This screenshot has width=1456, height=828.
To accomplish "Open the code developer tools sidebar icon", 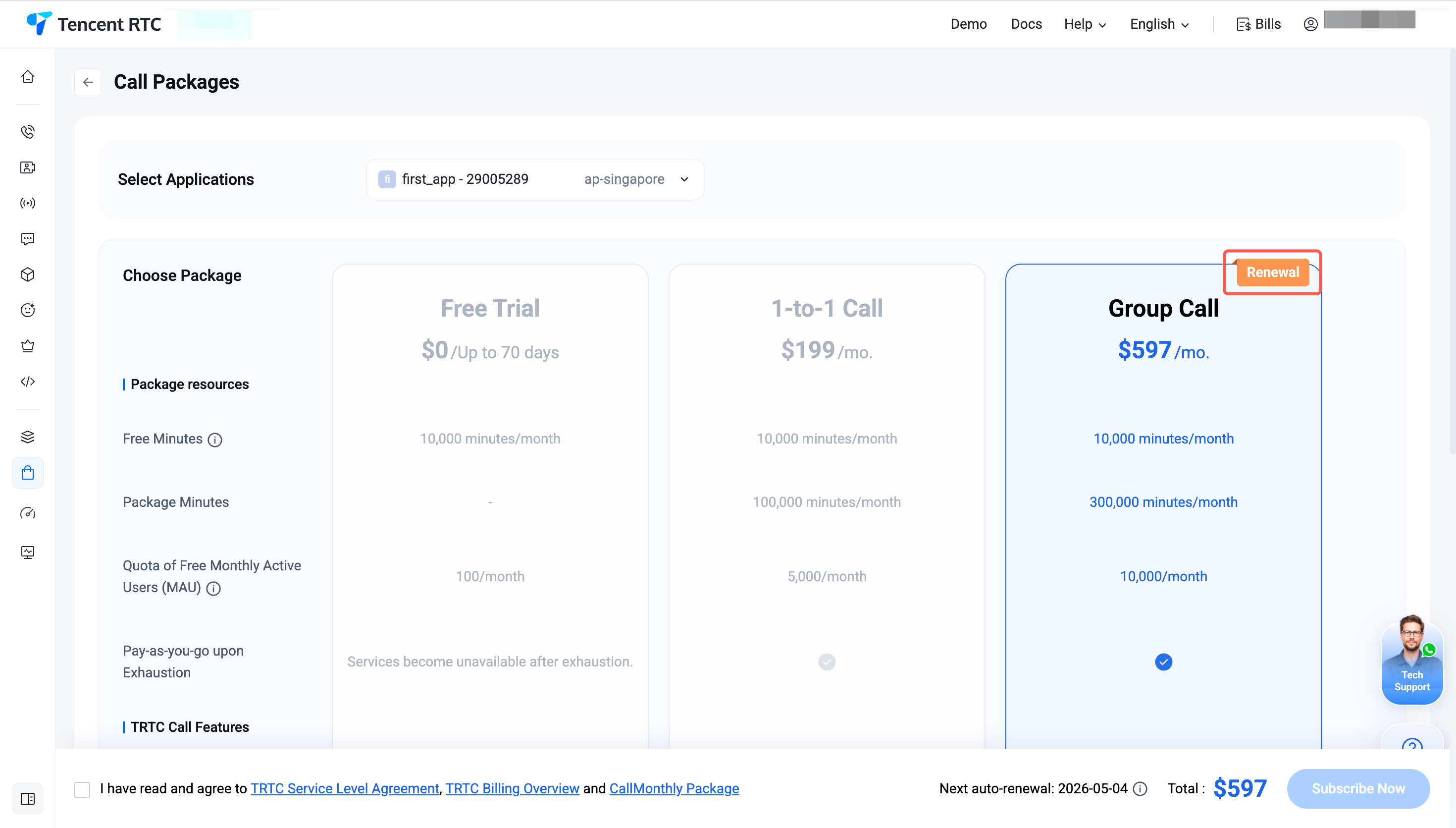I will tap(27, 382).
